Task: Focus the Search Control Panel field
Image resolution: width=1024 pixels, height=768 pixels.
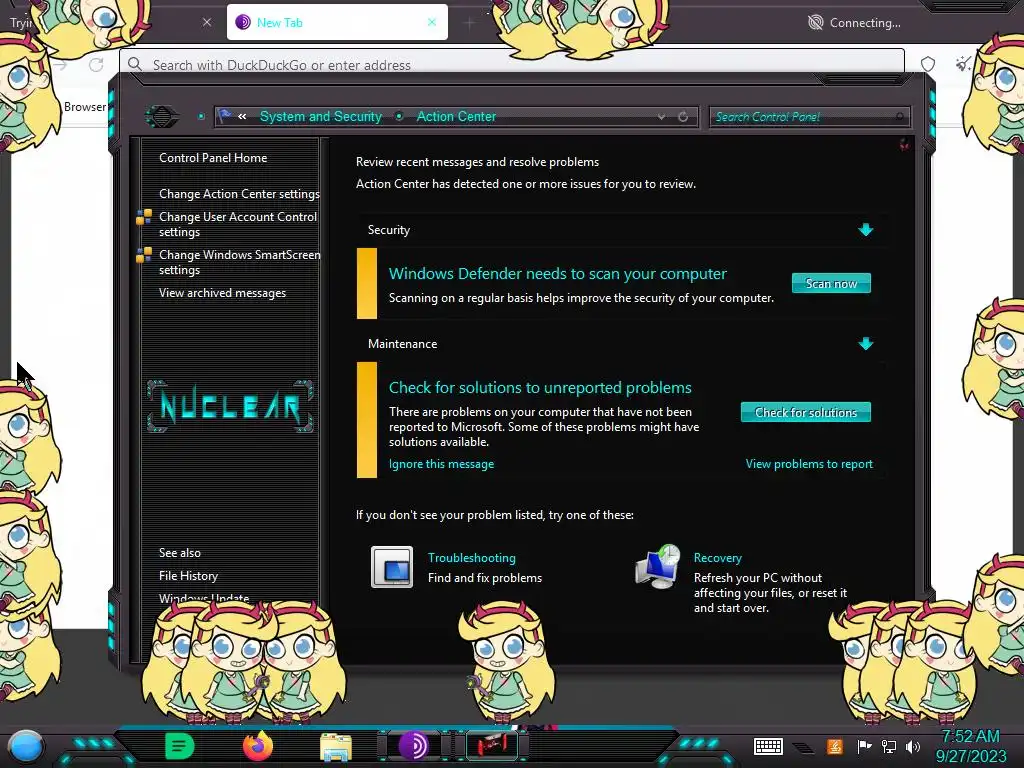Action: [x=808, y=117]
